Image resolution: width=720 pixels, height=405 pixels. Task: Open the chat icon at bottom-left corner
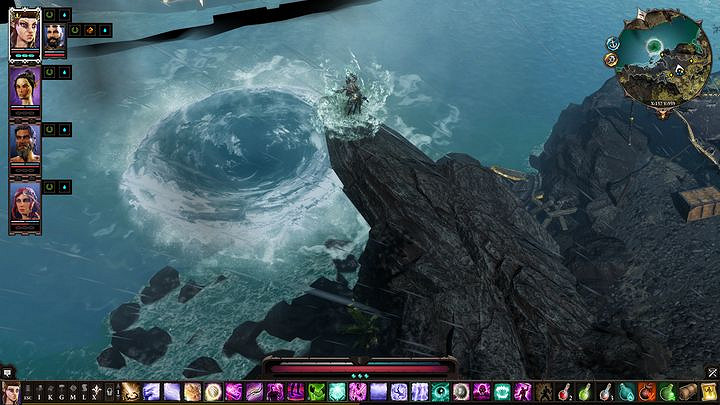click(7, 371)
